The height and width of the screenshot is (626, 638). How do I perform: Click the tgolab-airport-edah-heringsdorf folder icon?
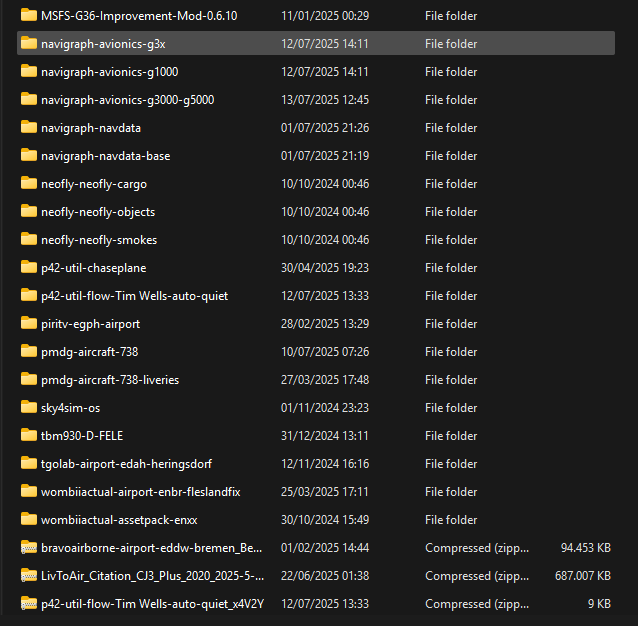28,463
